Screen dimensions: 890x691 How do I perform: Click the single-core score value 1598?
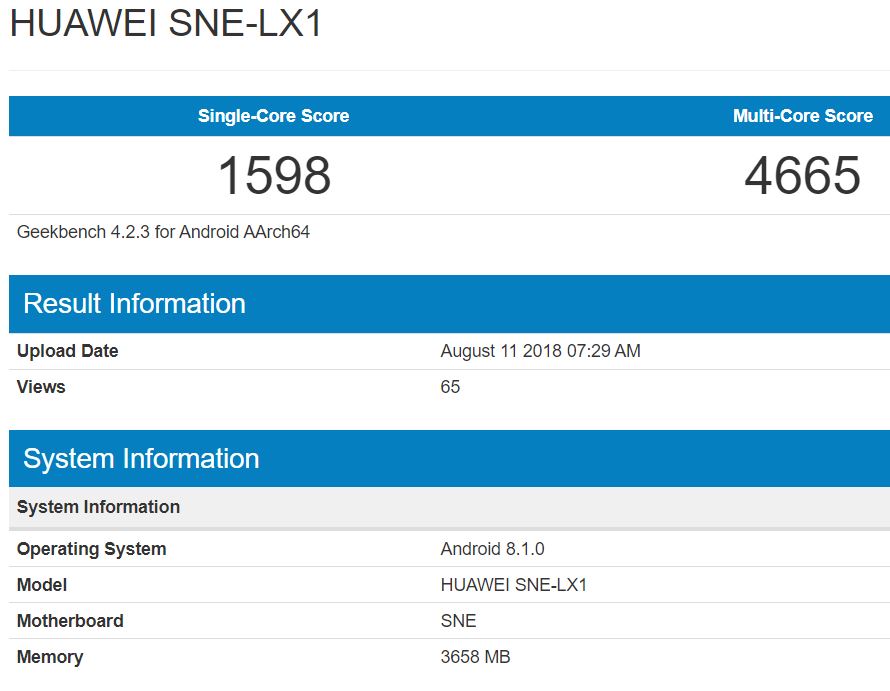[x=274, y=175]
